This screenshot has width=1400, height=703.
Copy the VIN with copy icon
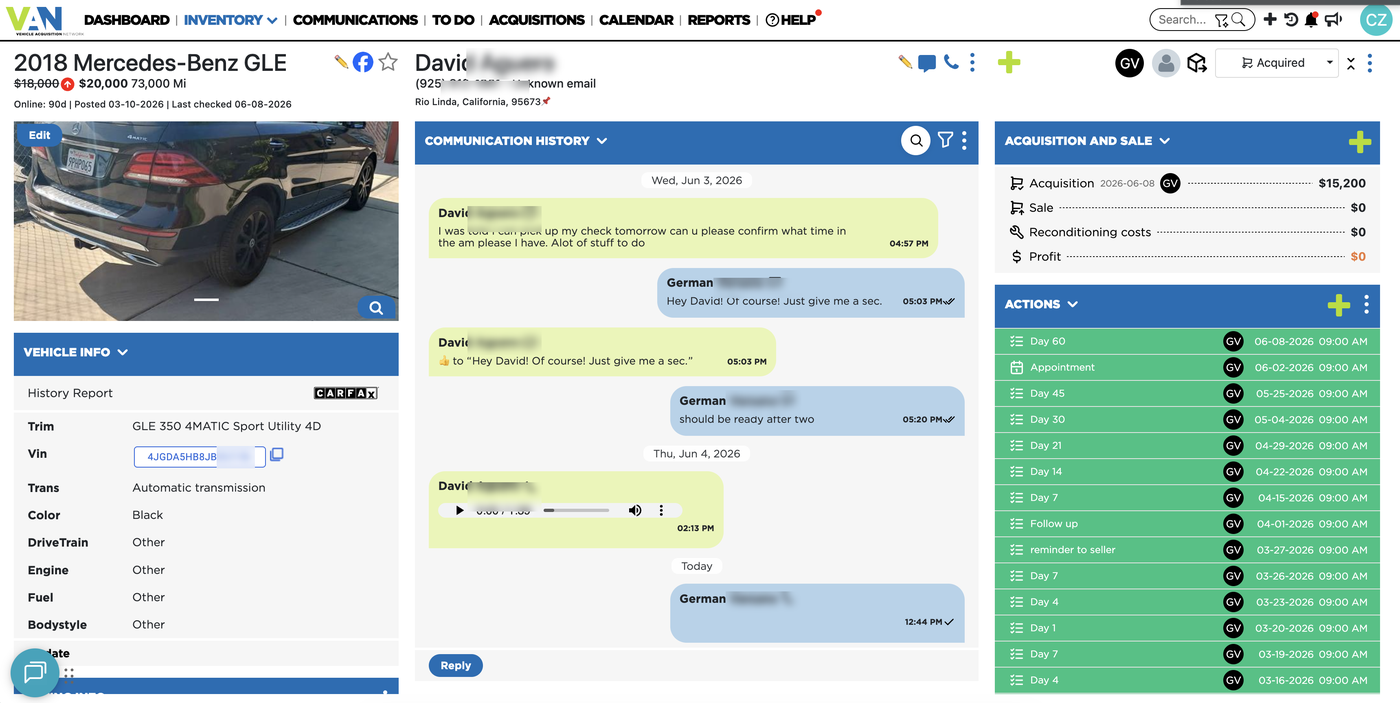pyautogui.click(x=277, y=455)
